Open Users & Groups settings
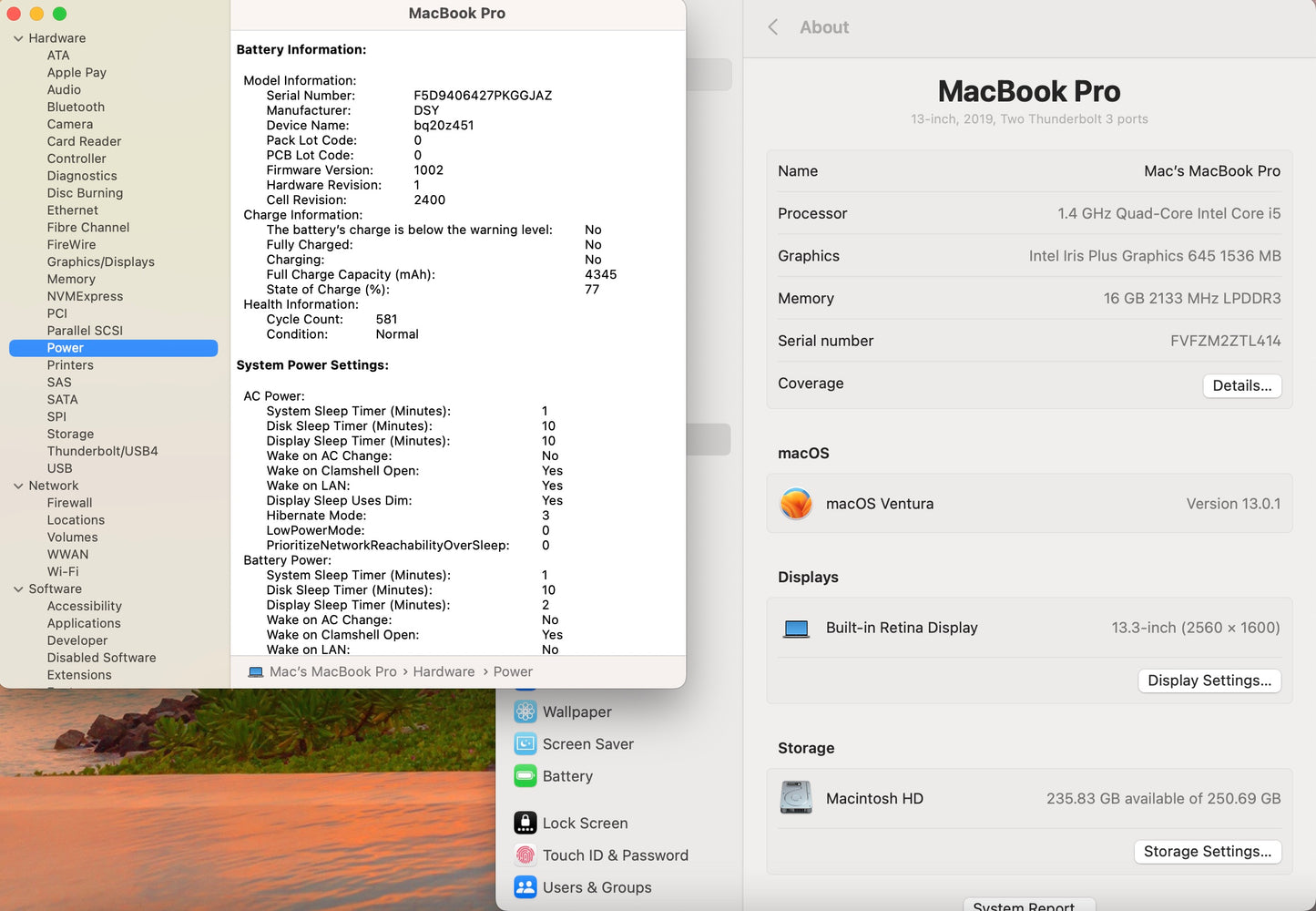1316x911 pixels. click(x=597, y=887)
